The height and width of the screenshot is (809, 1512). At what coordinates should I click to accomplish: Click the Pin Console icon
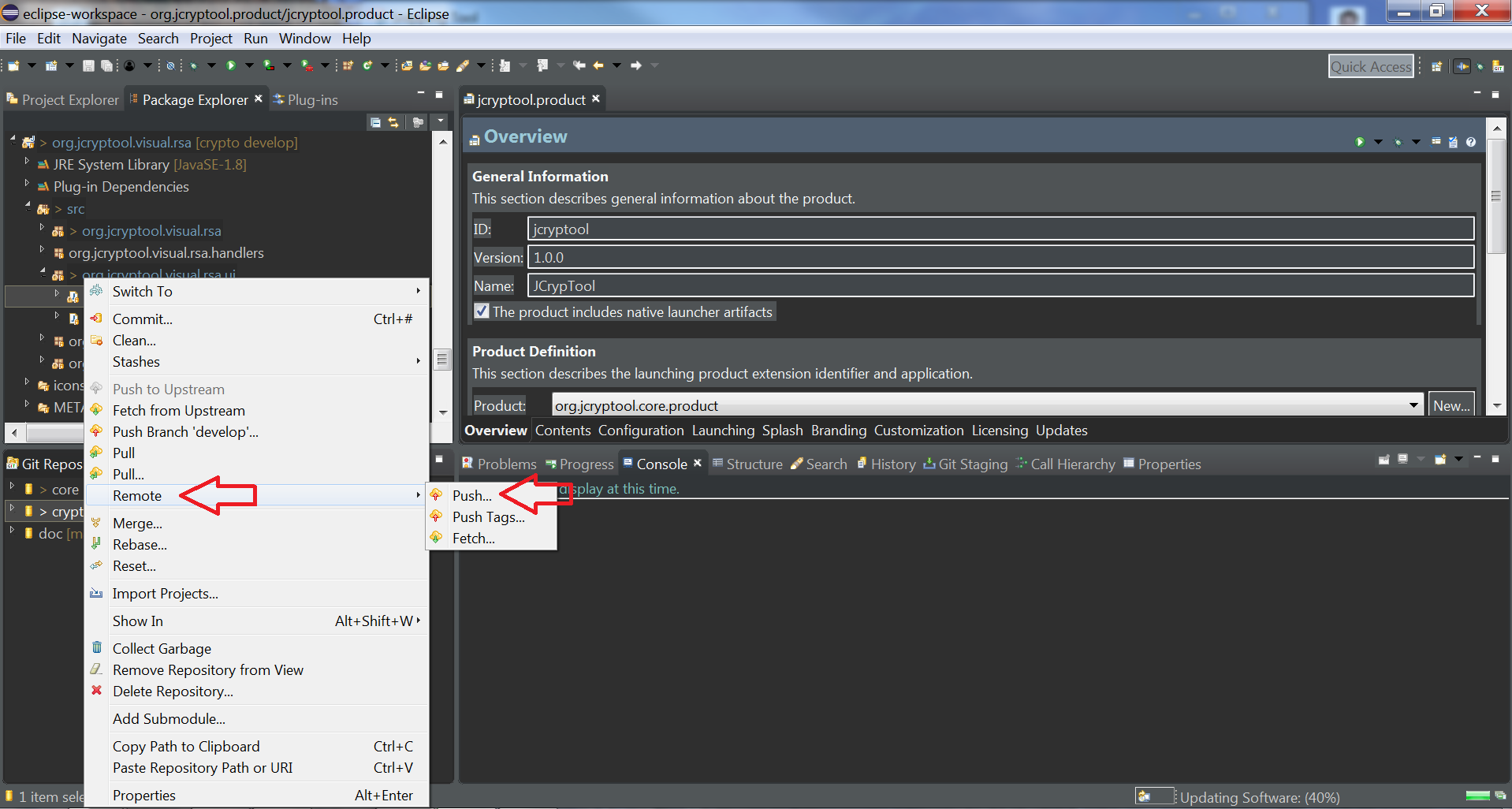tap(1384, 459)
